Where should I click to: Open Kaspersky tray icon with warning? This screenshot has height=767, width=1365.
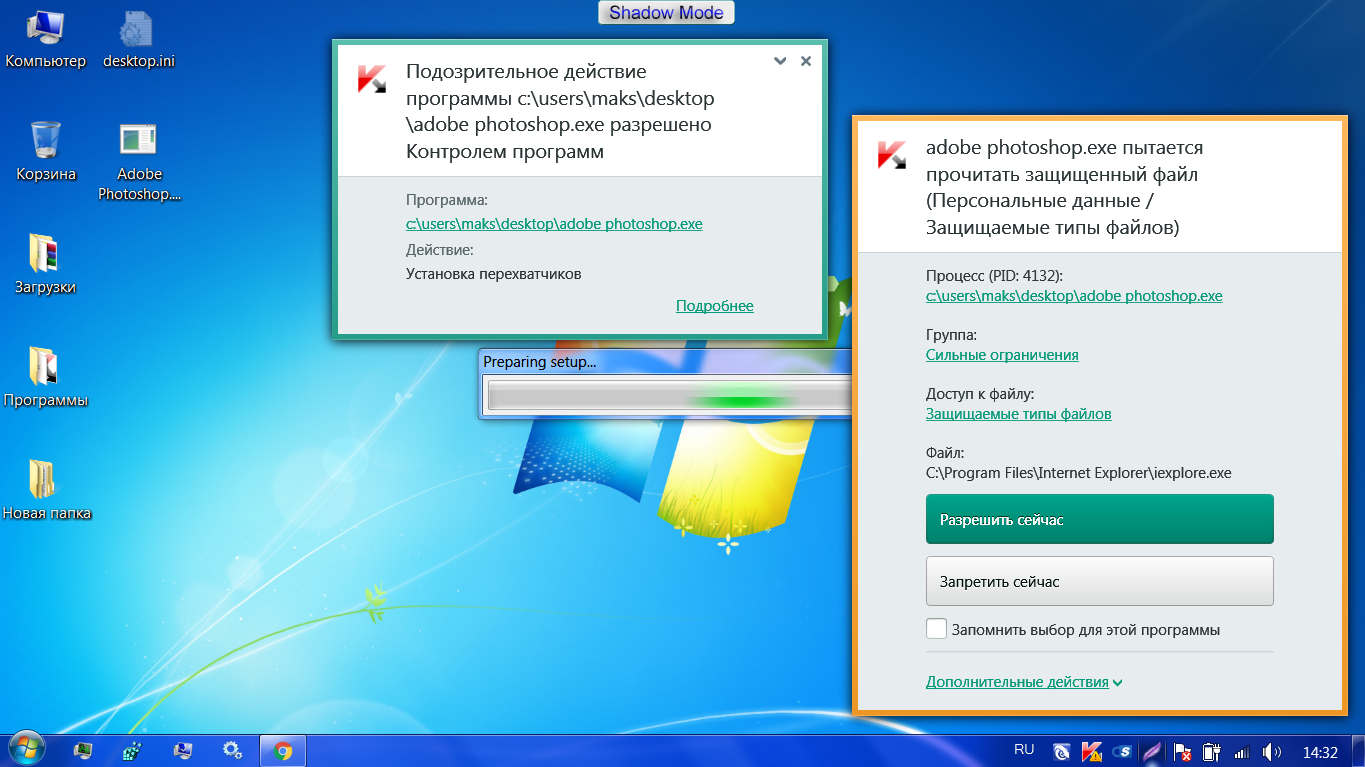[x=1092, y=751]
